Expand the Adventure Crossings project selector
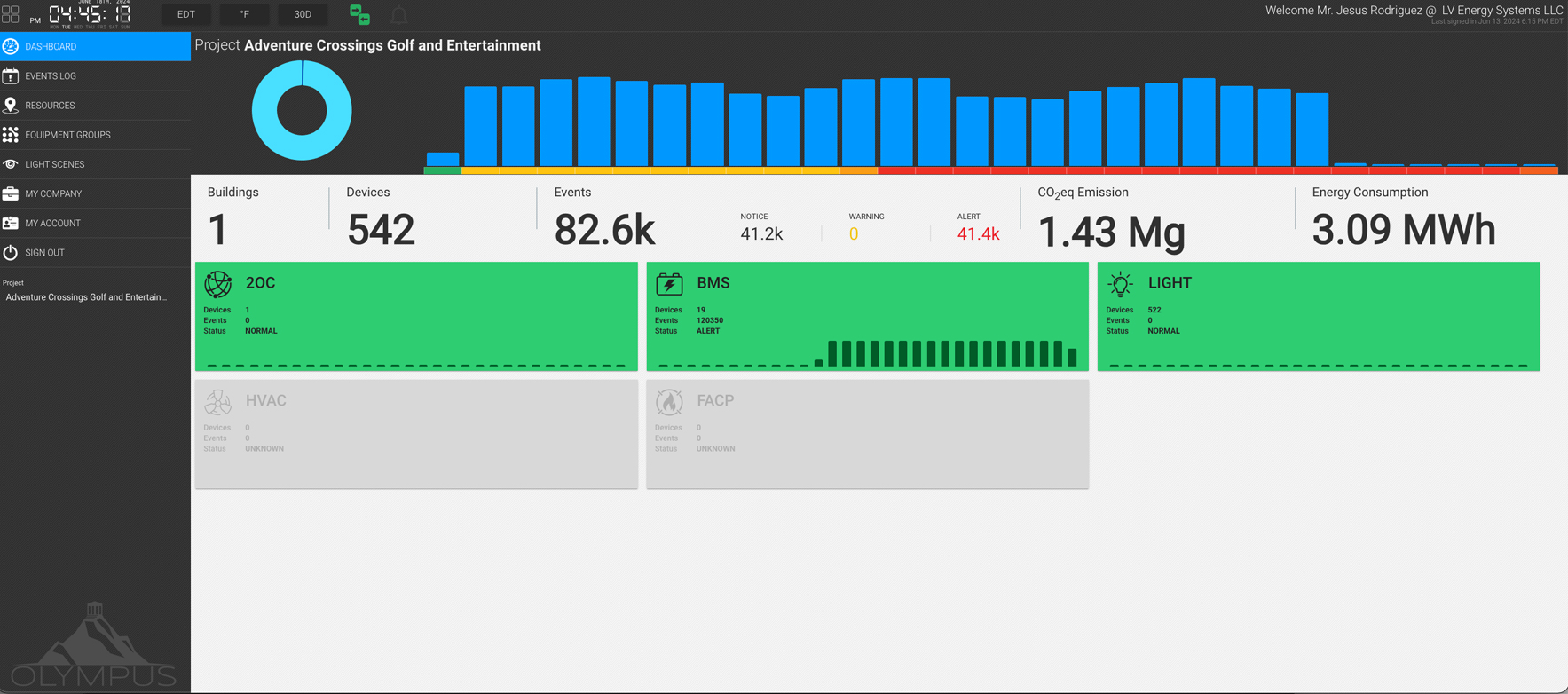The height and width of the screenshot is (694, 1568). pyautogui.click(x=86, y=297)
